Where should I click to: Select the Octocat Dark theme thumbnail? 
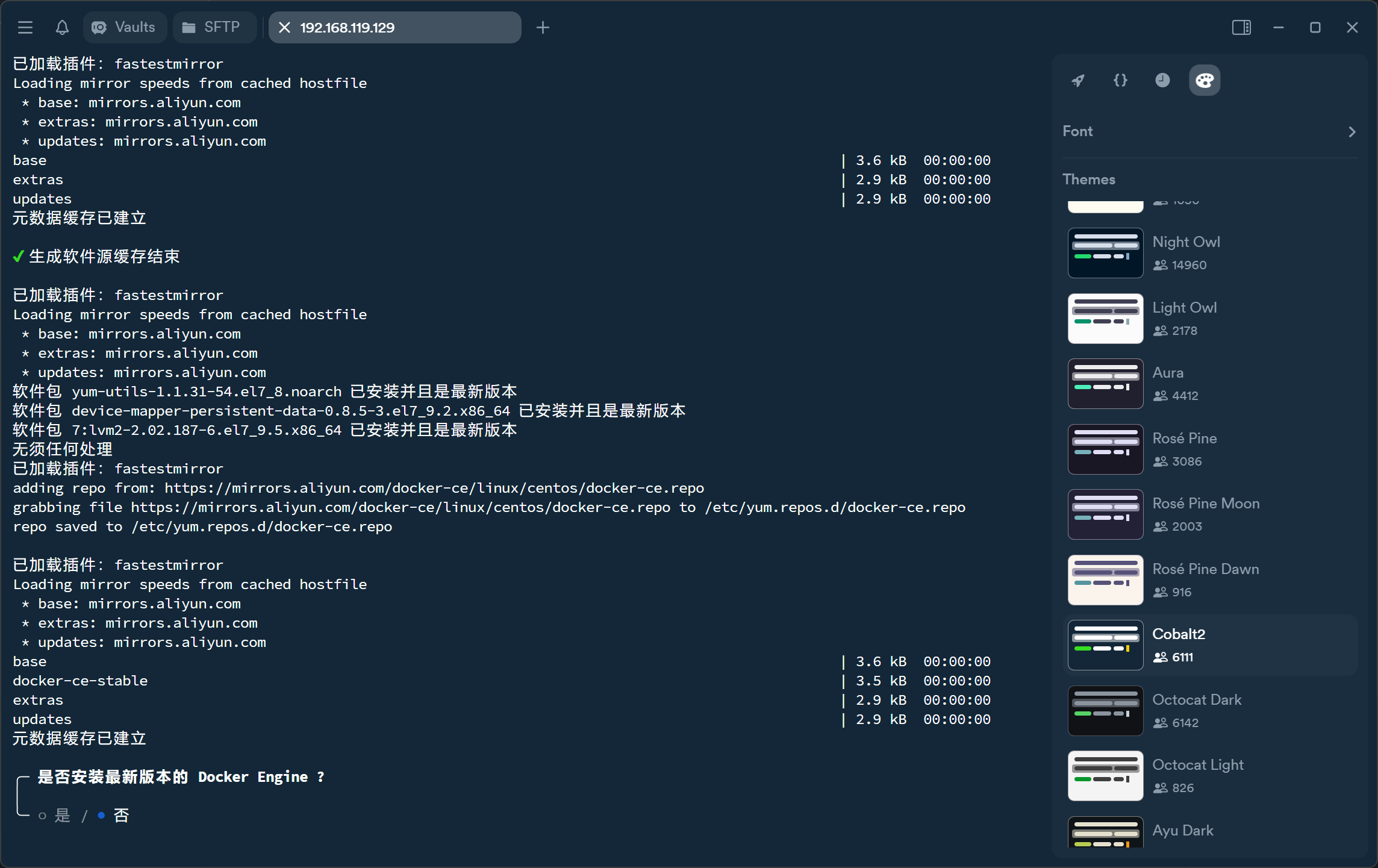click(x=1105, y=711)
